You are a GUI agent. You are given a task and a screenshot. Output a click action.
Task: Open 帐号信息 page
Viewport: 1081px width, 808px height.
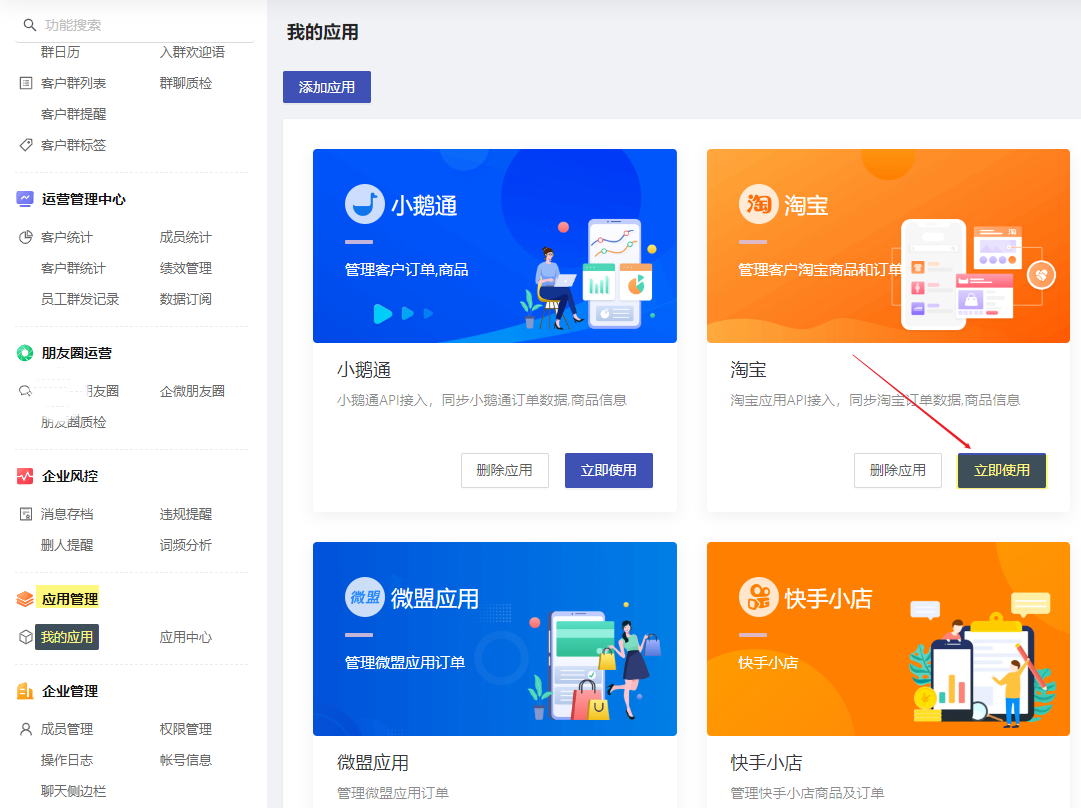click(186, 760)
